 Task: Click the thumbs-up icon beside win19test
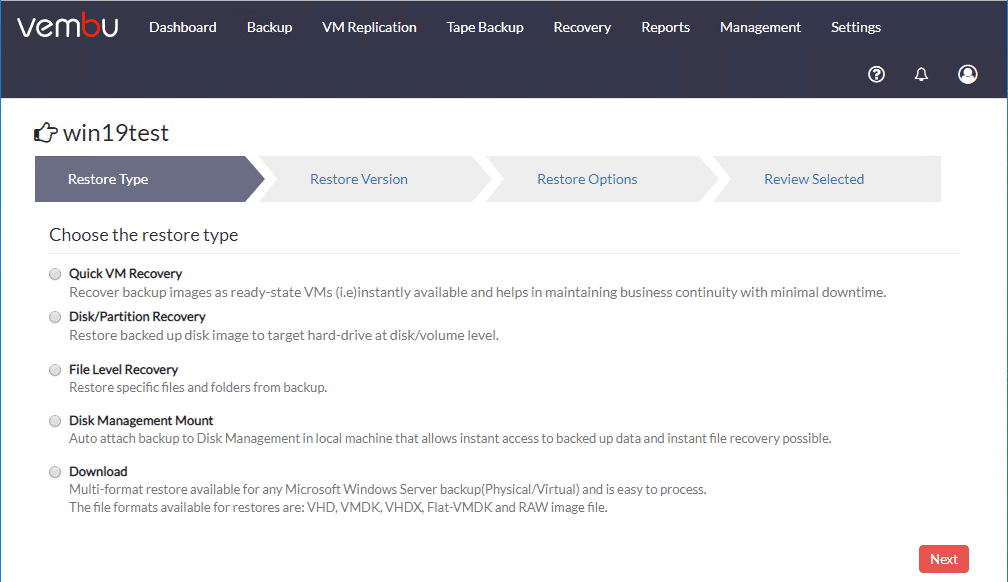(45, 131)
